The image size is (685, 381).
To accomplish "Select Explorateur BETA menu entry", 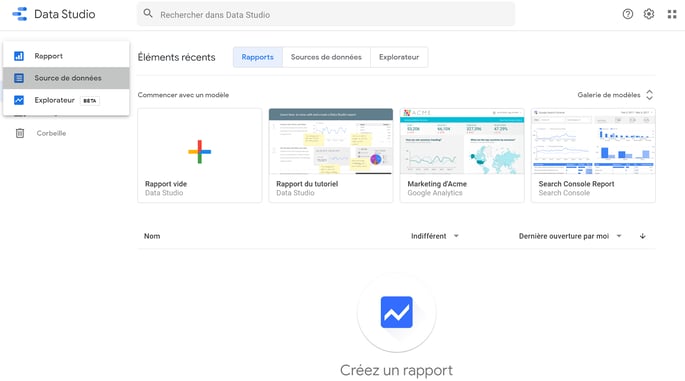I will tap(66, 100).
